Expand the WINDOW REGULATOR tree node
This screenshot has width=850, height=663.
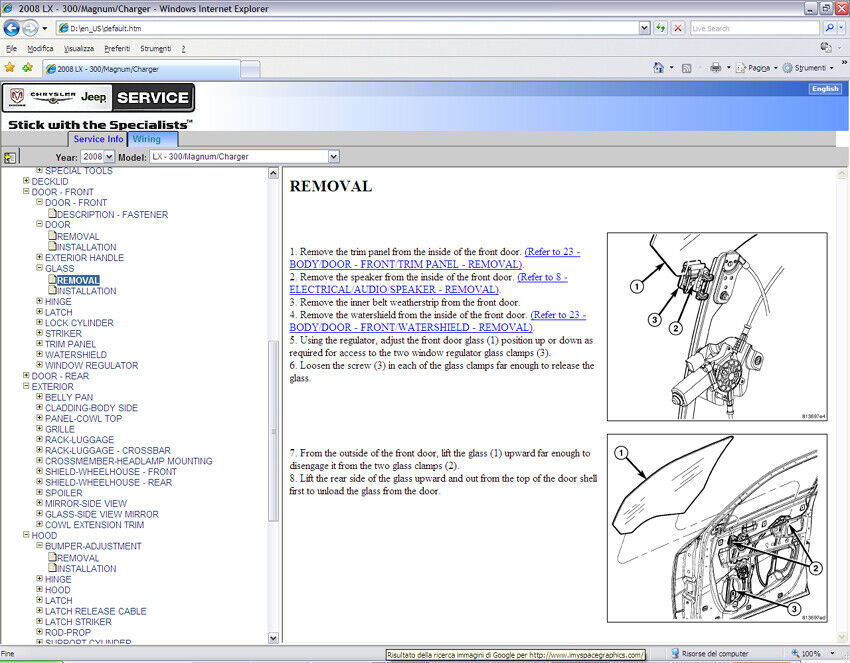[x=39, y=365]
